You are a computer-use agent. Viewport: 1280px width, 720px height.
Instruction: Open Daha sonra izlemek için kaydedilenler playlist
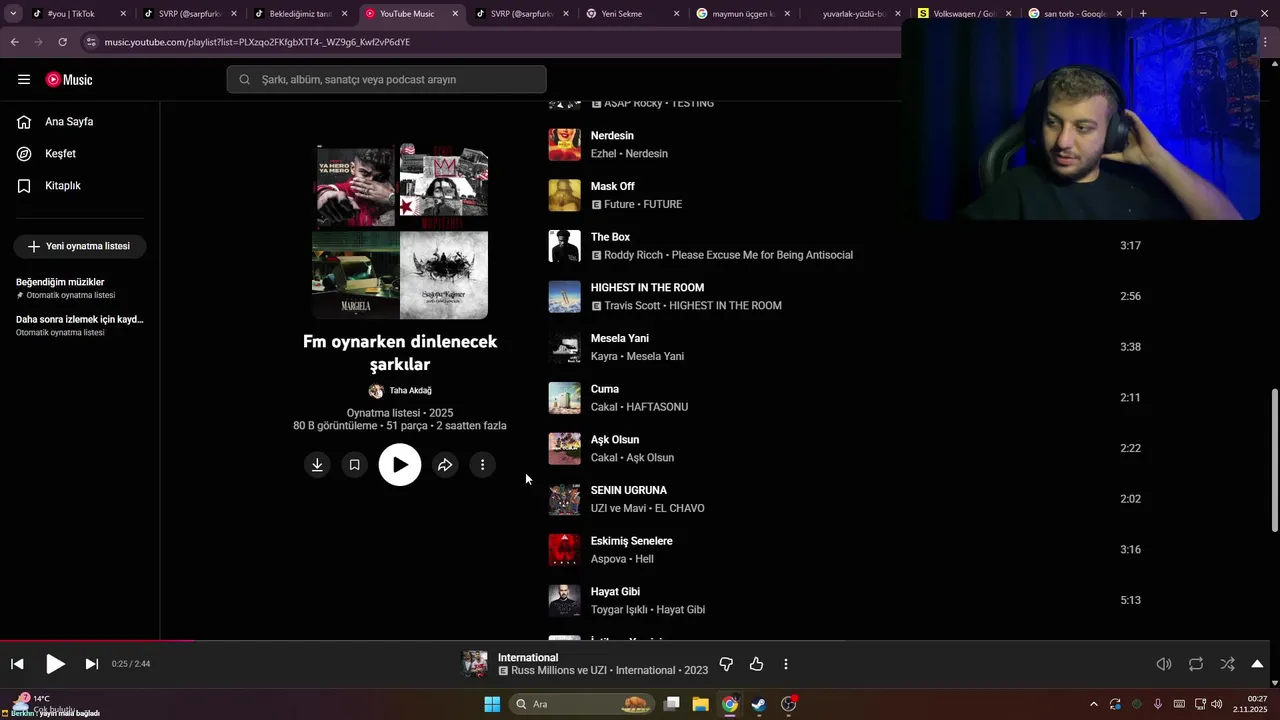coord(80,325)
